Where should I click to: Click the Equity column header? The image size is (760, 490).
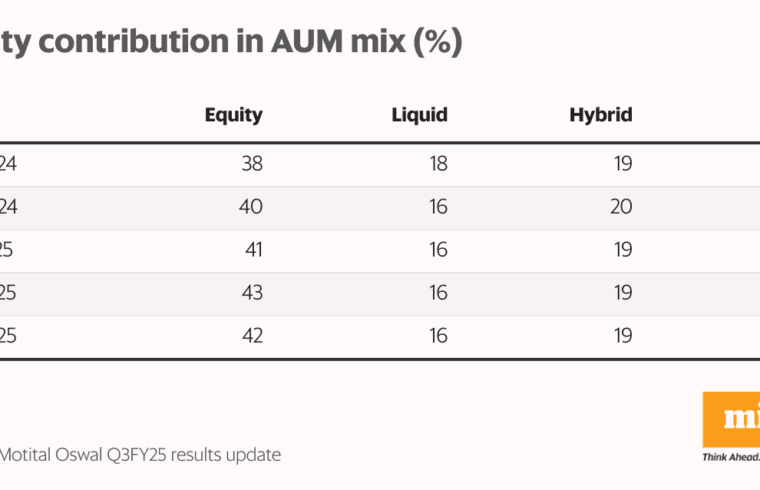[233, 115]
